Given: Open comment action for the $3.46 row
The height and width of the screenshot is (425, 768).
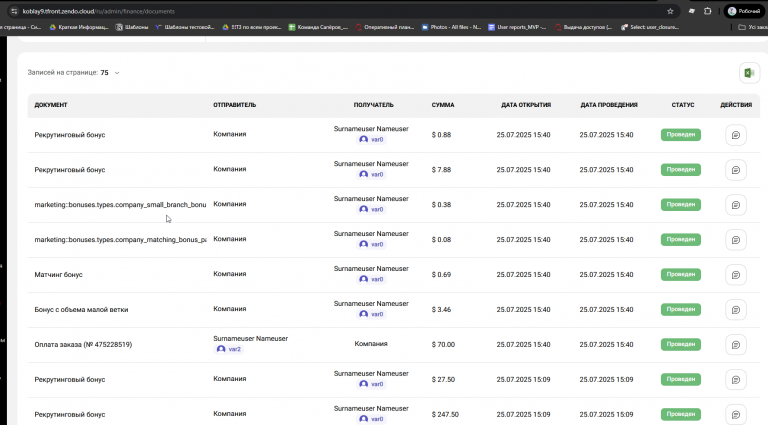Looking at the screenshot, I should pos(736,310).
